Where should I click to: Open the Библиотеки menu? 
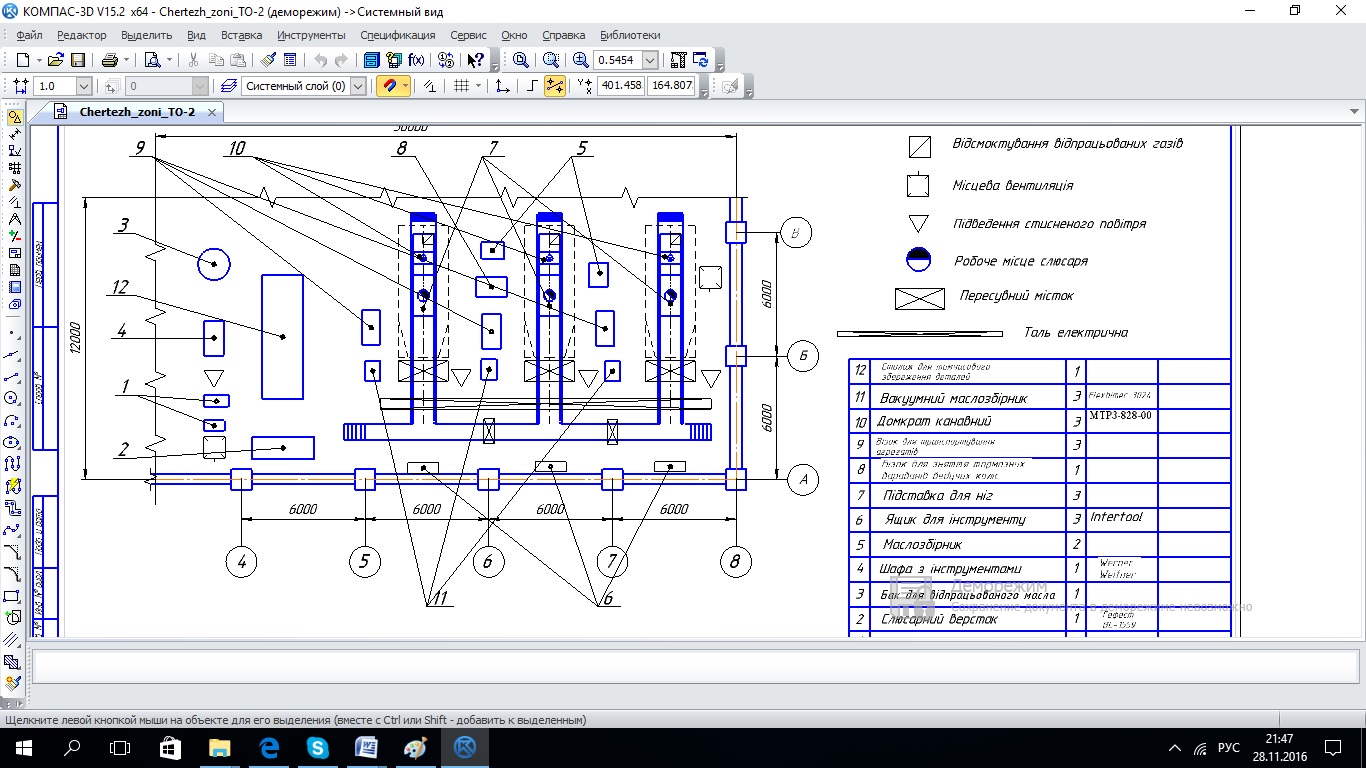[630, 35]
